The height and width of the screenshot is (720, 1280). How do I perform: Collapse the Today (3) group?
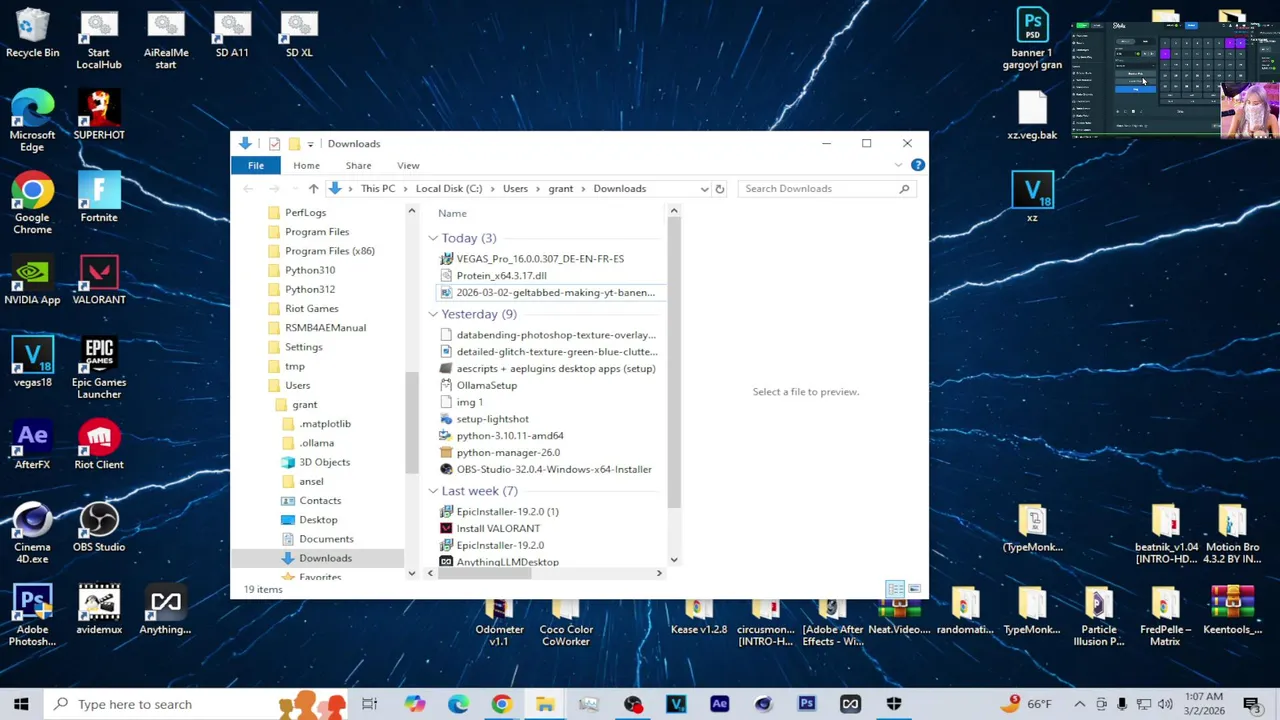point(433,238)
